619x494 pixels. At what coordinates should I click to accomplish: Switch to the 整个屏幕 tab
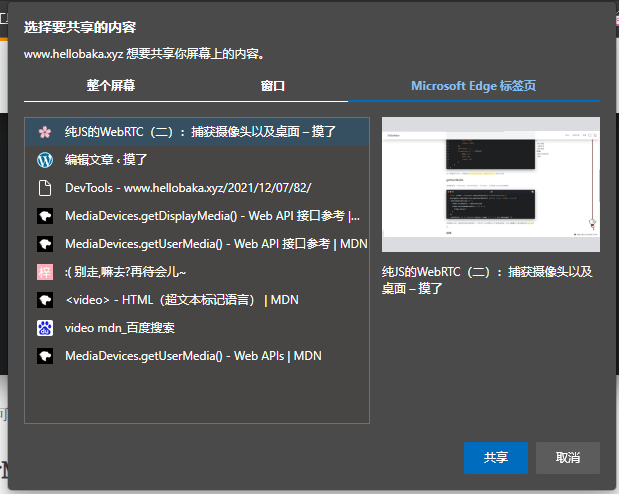[111, 86]
